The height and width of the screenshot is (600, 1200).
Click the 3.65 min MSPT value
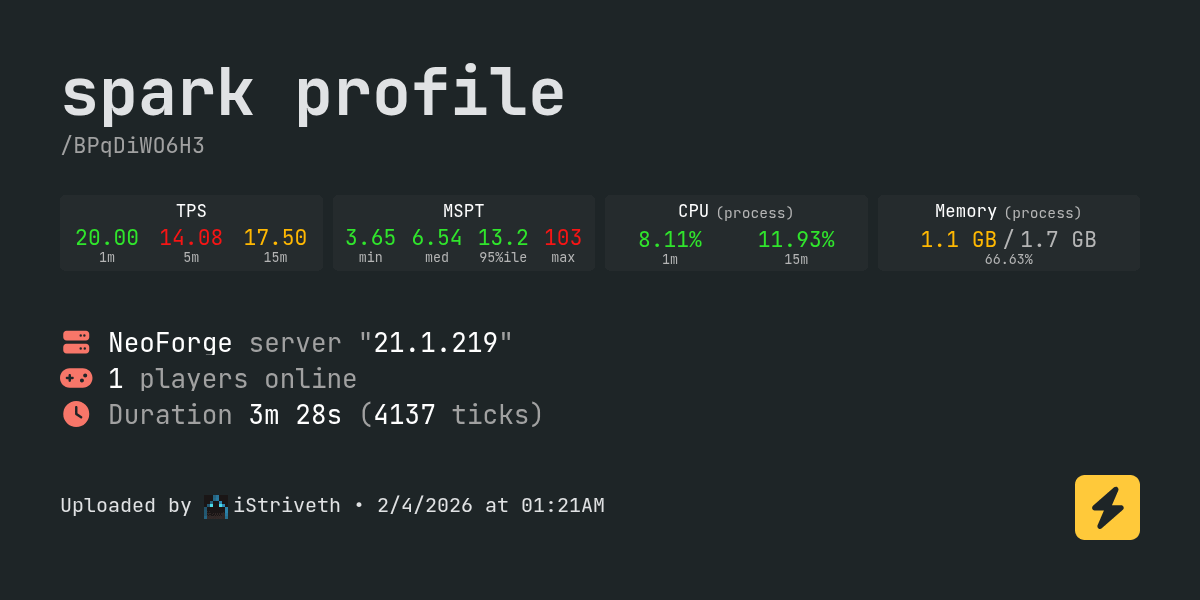[x=370, y=238]
